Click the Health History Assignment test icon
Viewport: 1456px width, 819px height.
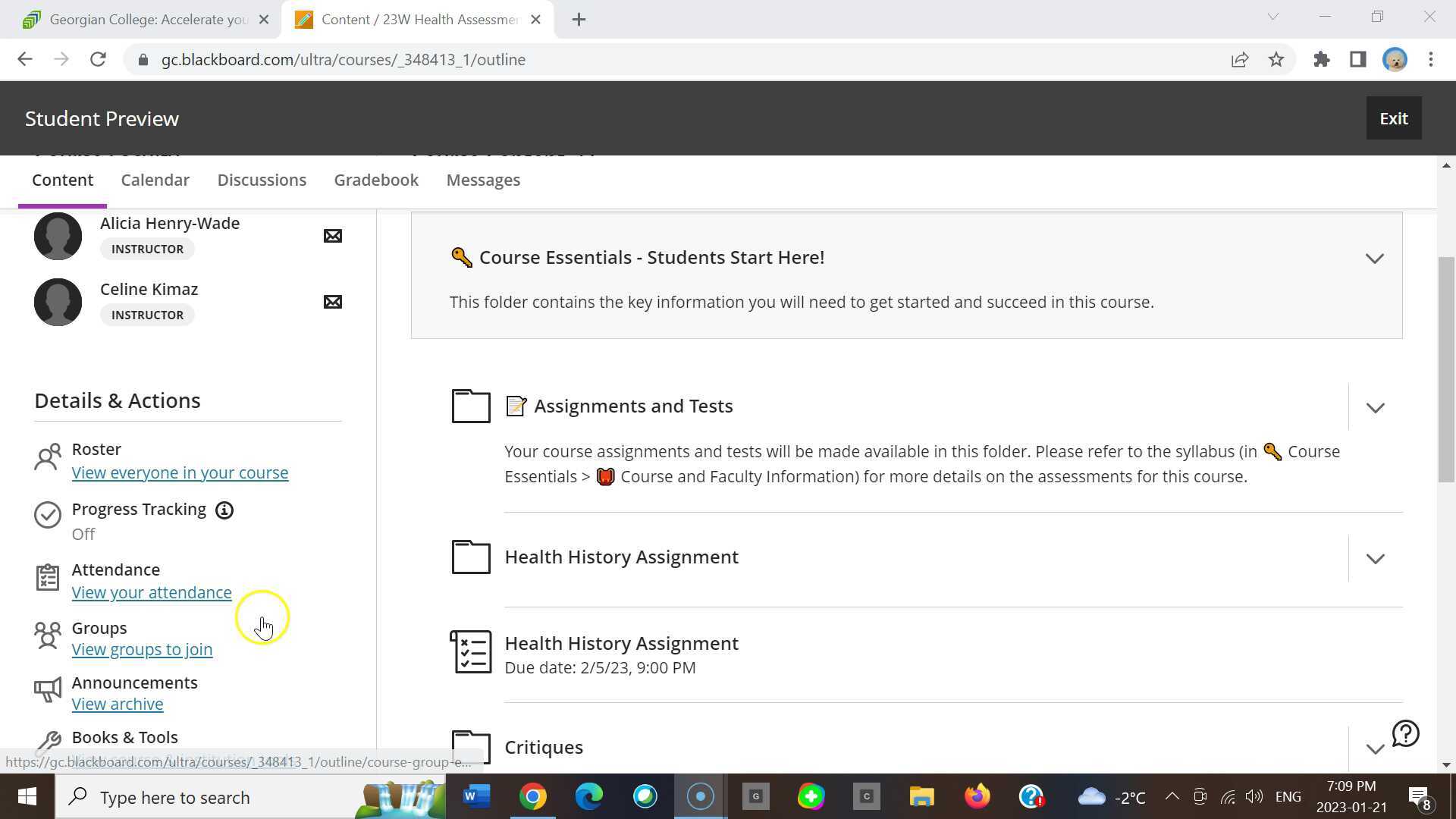coord(471,652)
